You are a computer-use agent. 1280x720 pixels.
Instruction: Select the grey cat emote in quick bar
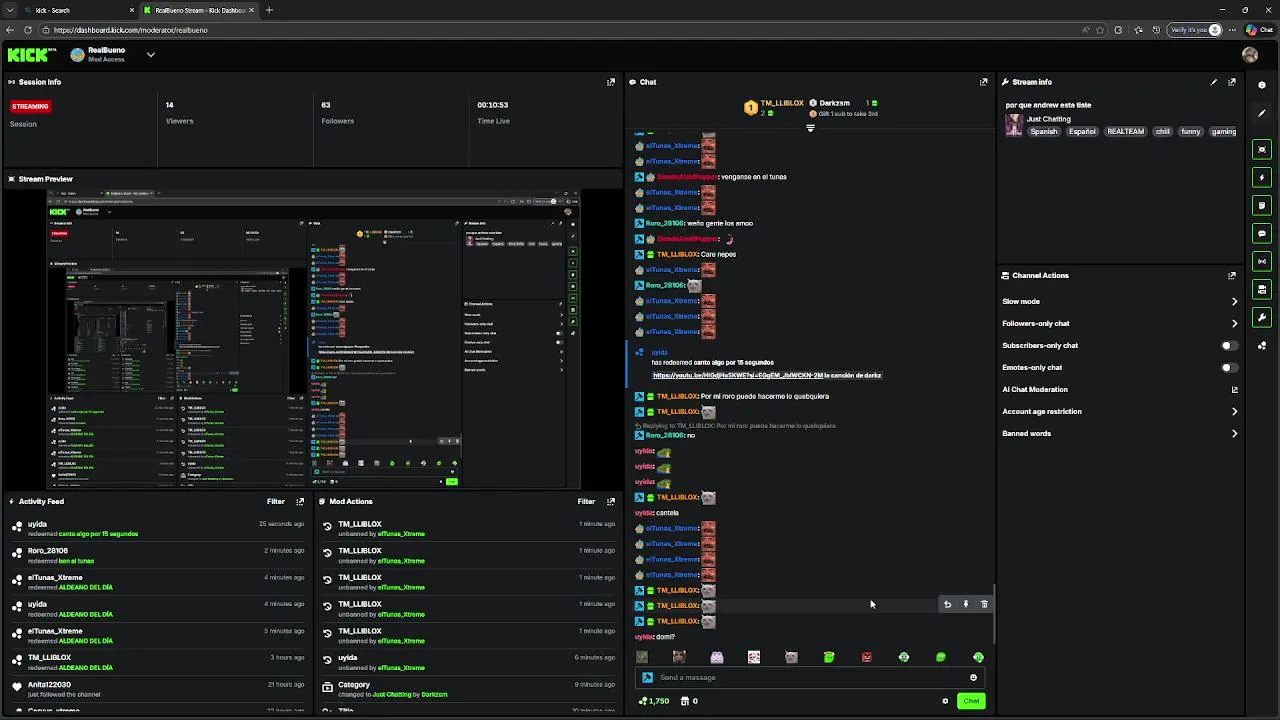pos(791,657)
